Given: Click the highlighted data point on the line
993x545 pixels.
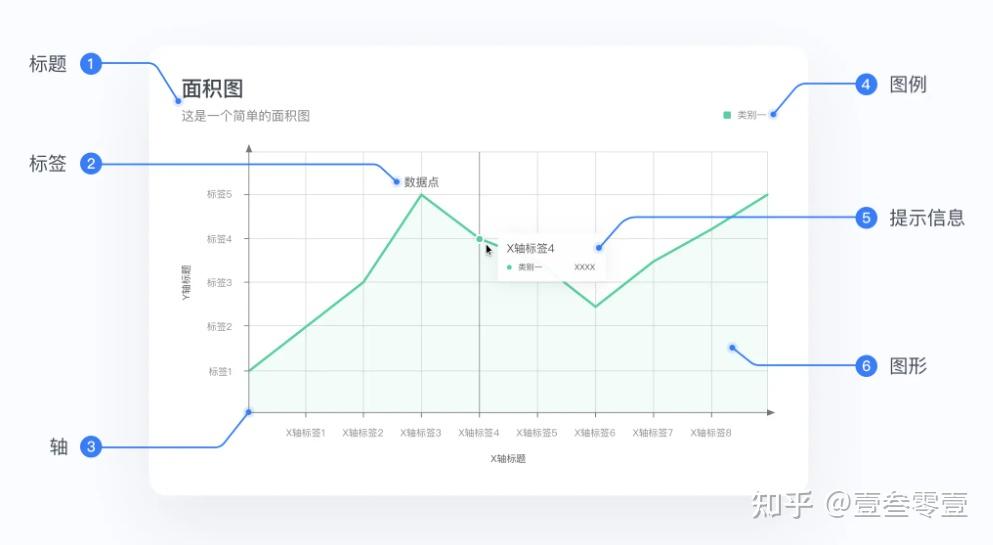Looking at the screenshot, I should pyautogui.click(x=480, y=239).
